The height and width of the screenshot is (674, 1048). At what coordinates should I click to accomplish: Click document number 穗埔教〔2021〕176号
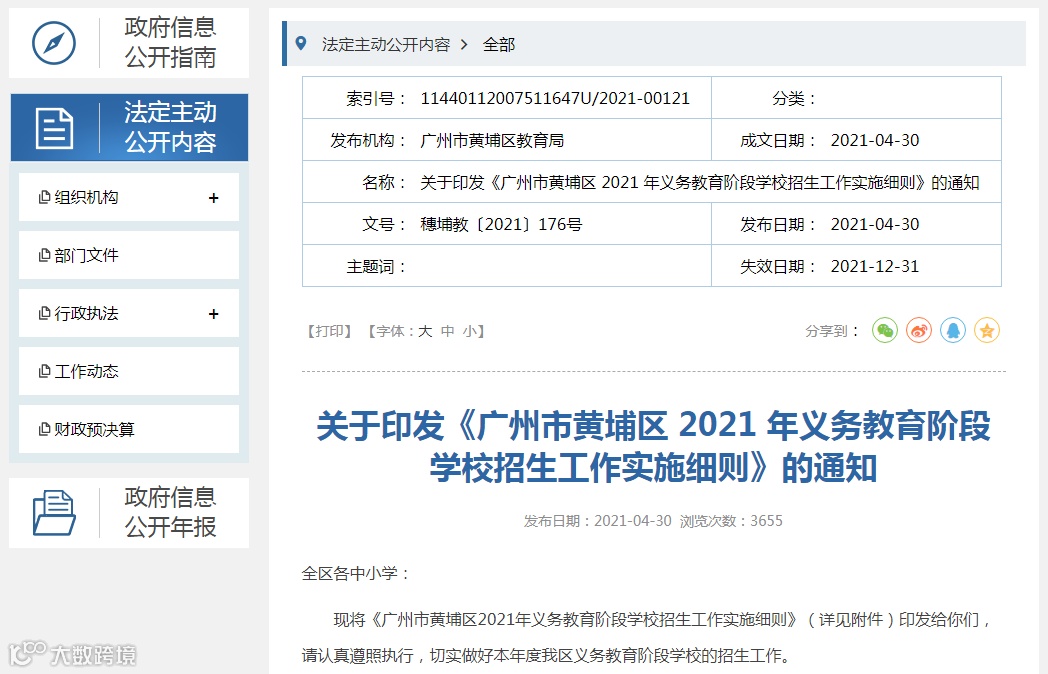pos(501,224)
